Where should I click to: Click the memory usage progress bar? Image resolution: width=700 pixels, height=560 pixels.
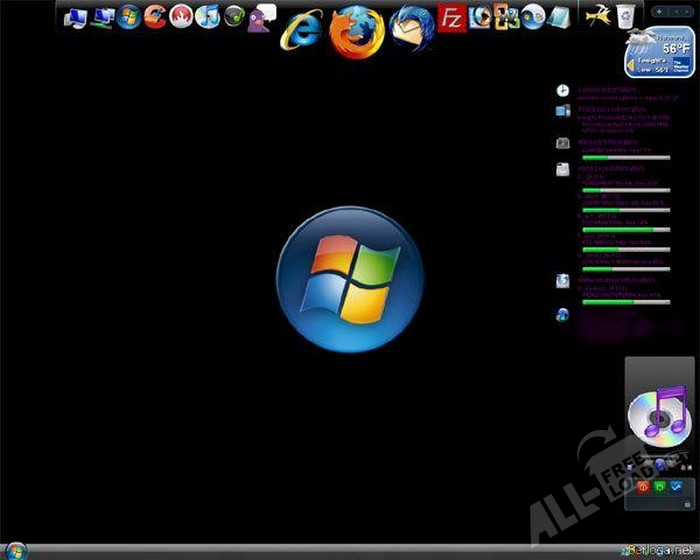625,157
